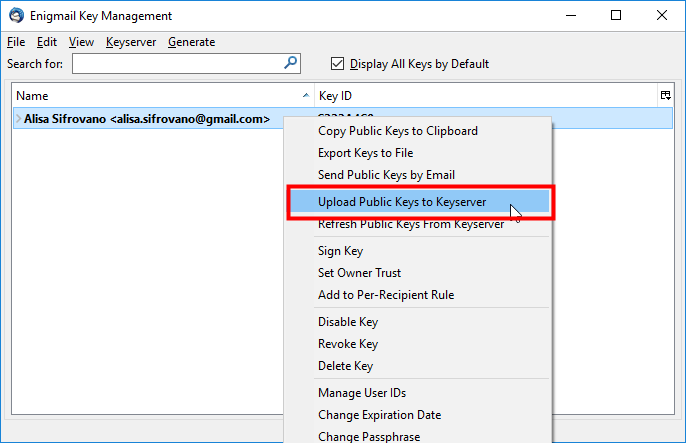This screenshot has height=443, width=686.
Task: Open the View menu
Action: 81,42
